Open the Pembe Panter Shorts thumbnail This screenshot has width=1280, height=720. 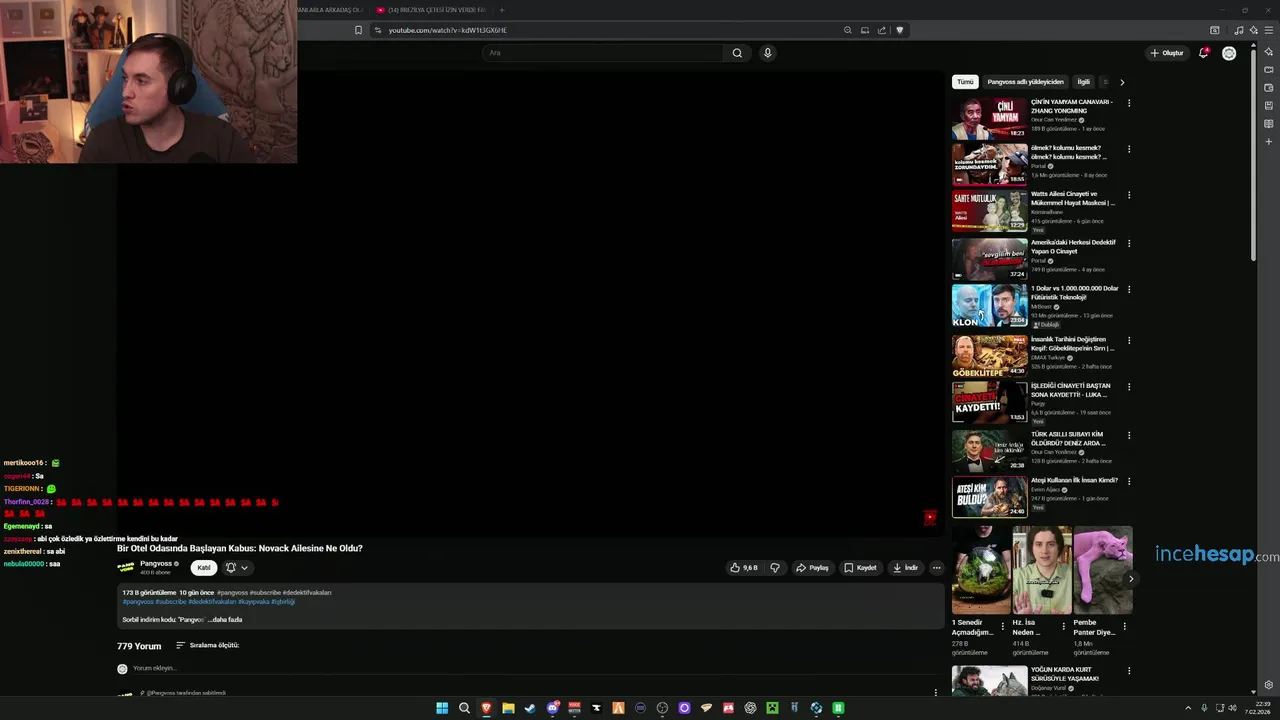[1103, 570]
